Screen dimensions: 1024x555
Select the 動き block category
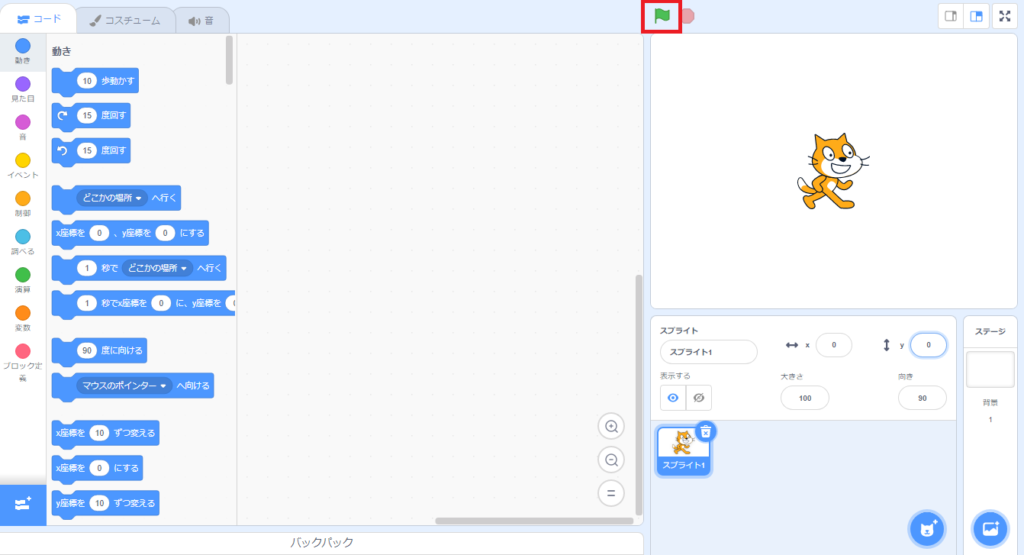coord(23,51)
